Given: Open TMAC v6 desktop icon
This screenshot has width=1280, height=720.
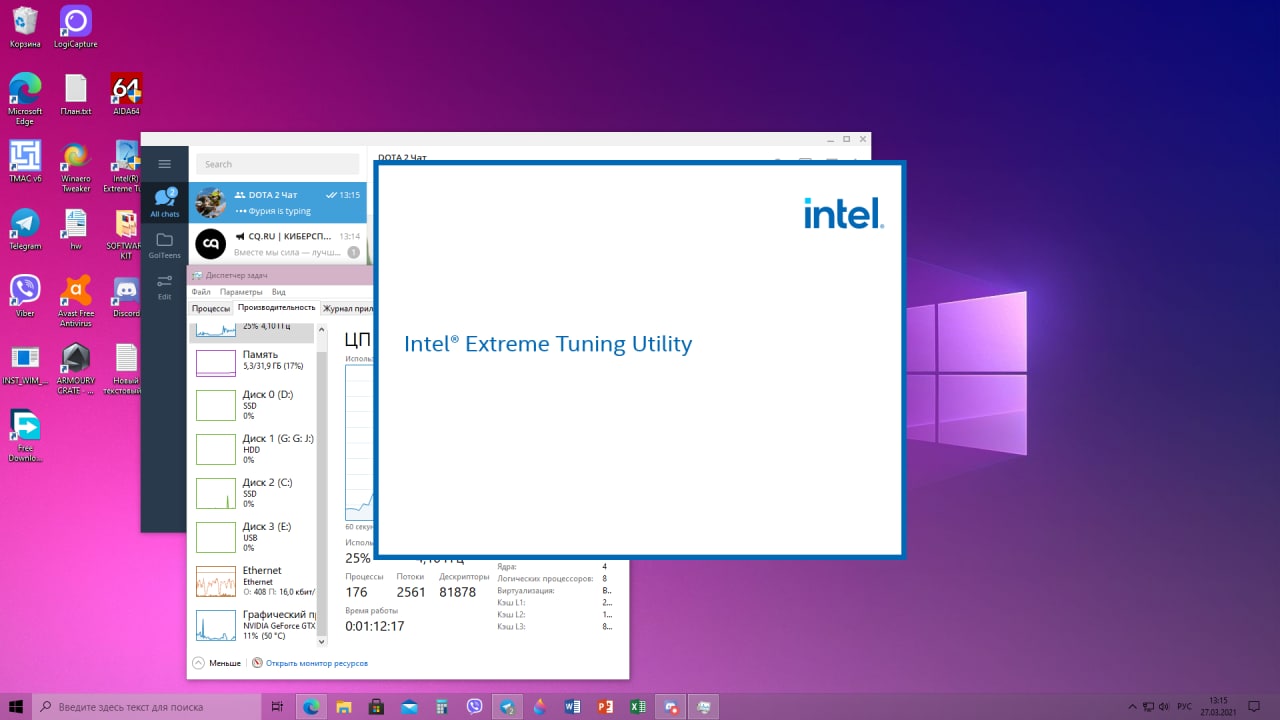Looking at the screenshot, I should pos(25,161).
